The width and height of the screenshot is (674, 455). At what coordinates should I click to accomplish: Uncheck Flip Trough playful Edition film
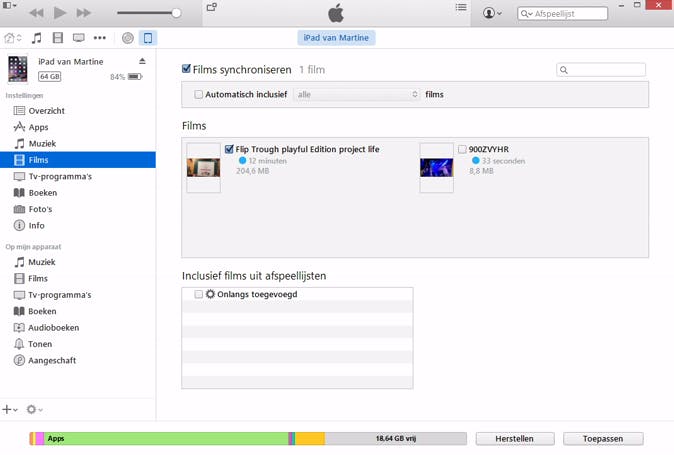click(229, 149)
